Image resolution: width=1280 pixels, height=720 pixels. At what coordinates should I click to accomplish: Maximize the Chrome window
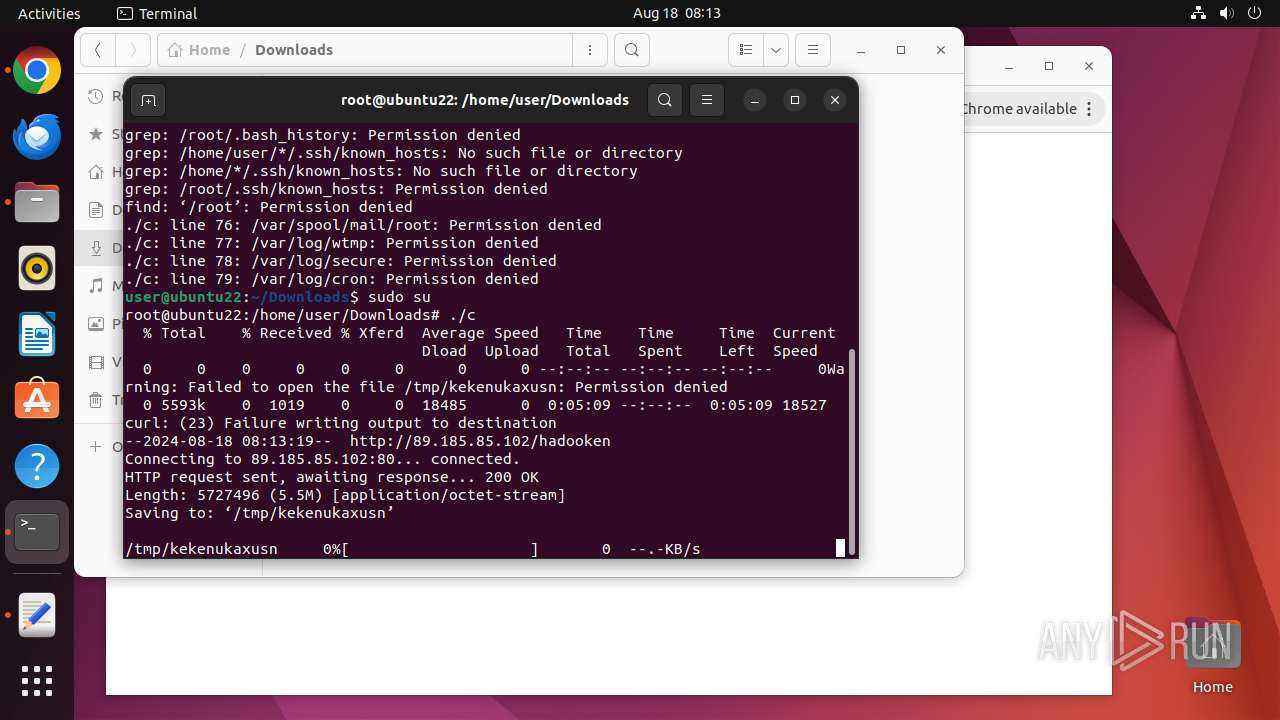click(1049, 66)
